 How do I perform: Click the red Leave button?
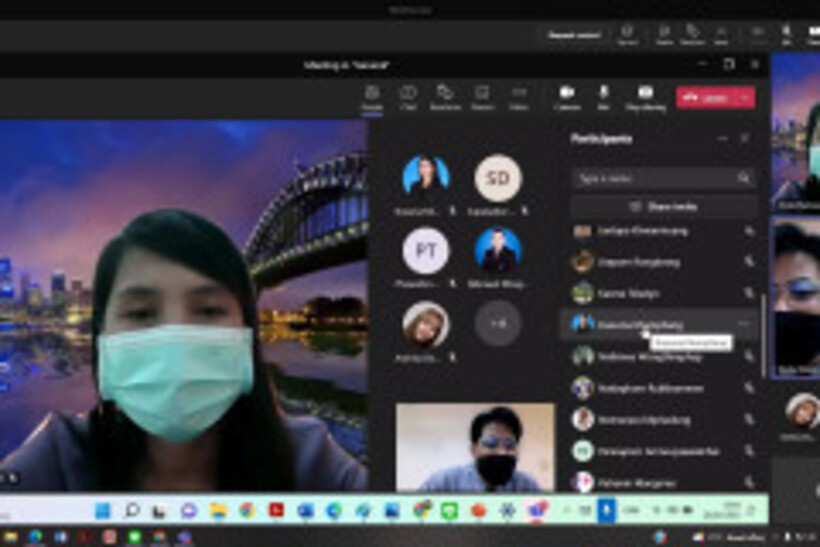coord(707,97)
